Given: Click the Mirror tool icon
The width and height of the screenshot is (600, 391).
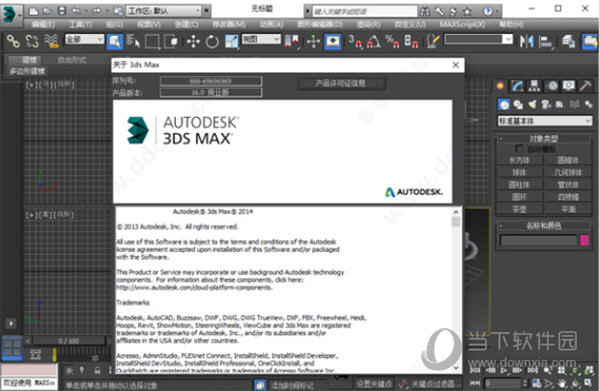Looking at the screenshot, I should [527, 41].
